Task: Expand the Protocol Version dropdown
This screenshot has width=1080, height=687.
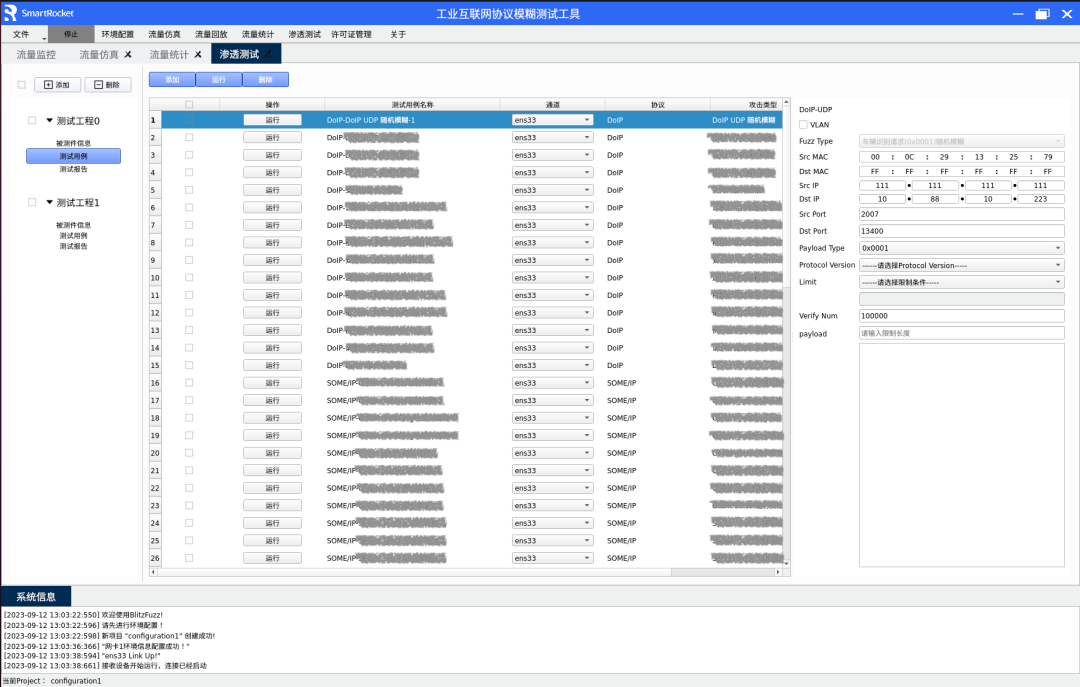Action: pyautogui.click(x=961, y=265)
